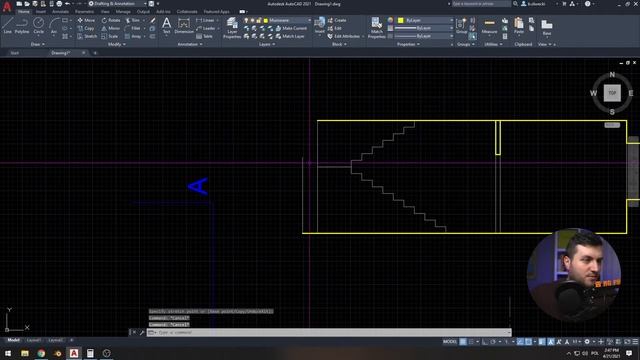640x360 pixels.
Task: Click the TOP face of ViewCube
Action: click(612, 93)
